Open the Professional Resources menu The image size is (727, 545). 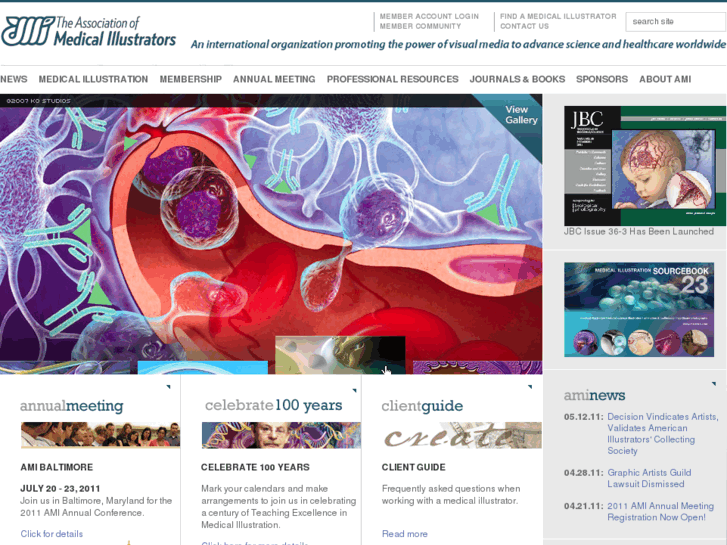(x=392, y=79)
